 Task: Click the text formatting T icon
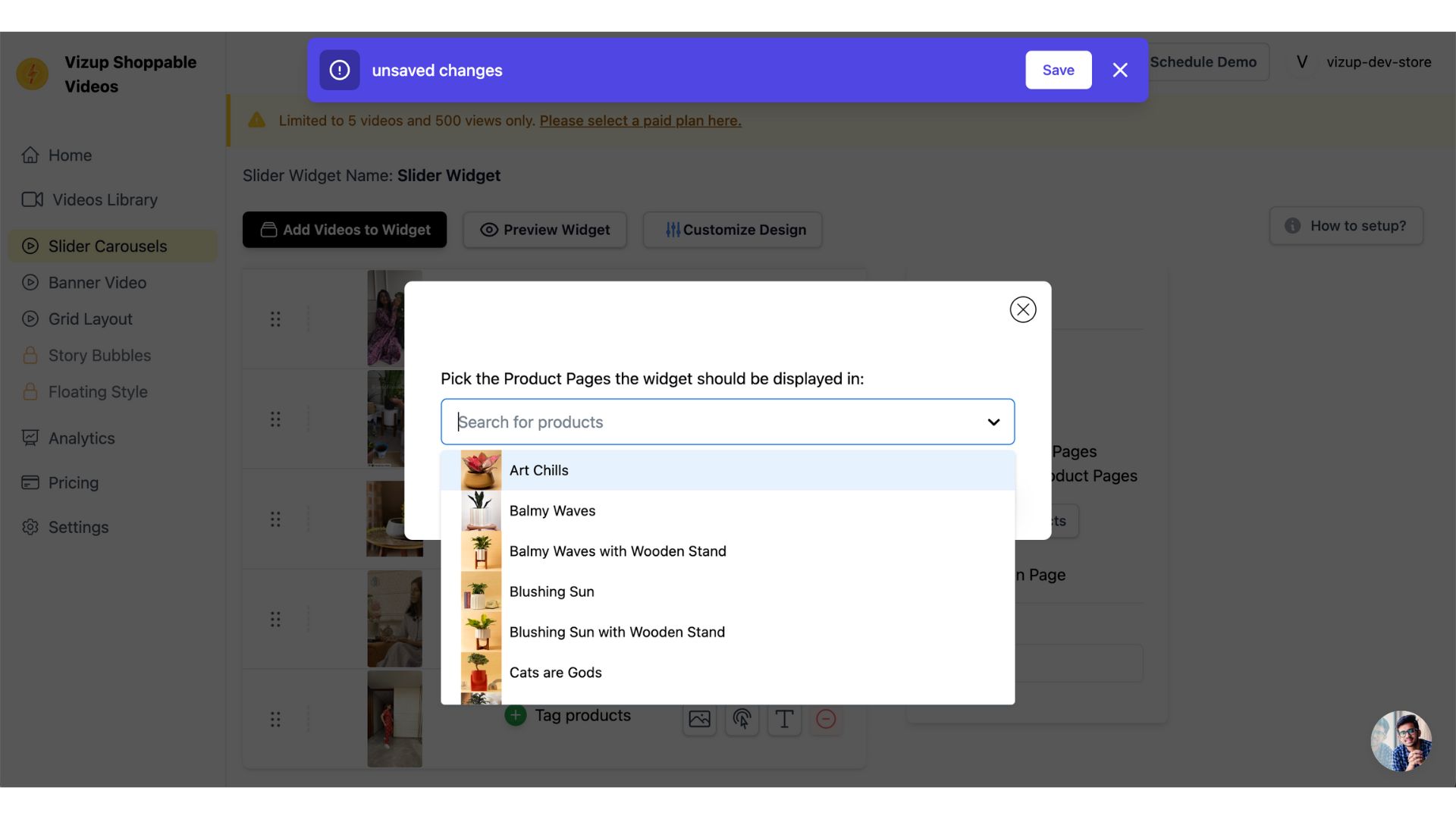click(784, 717)
